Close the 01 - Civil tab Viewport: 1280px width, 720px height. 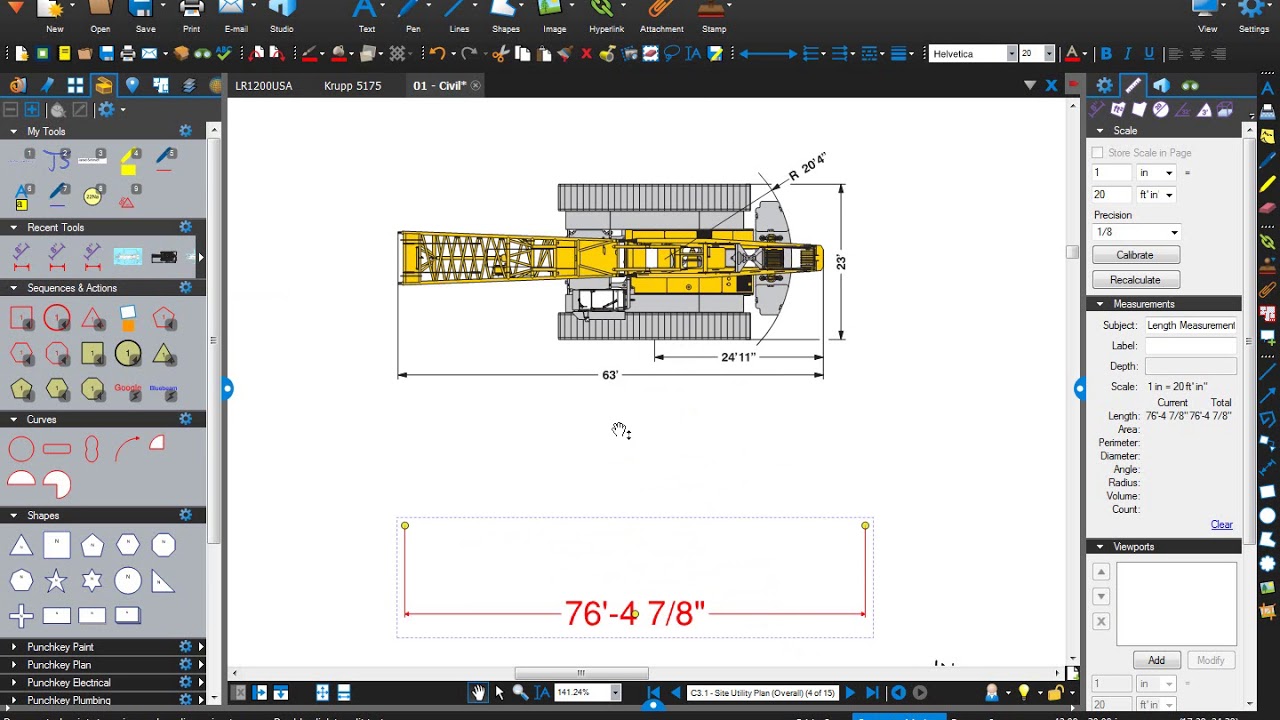coord(476,86)
